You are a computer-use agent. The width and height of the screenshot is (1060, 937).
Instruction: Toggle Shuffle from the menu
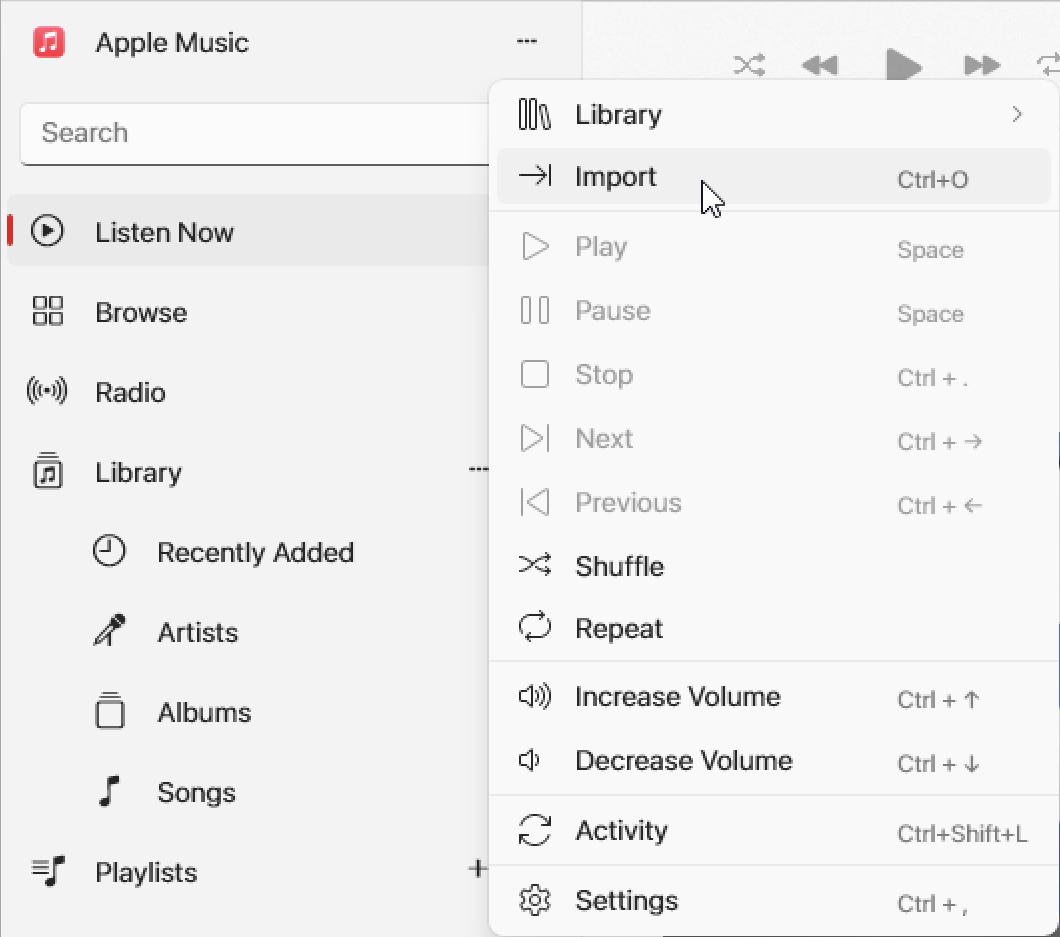click(x=773, y=566)
